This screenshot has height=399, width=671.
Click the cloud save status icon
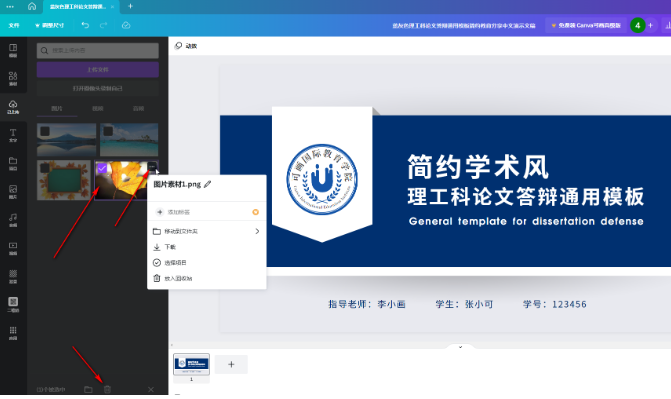click(x=126, y=25)
